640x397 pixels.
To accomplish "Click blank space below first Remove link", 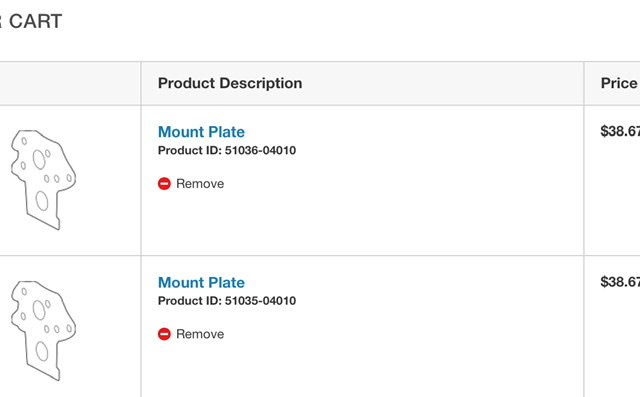I will pyautogui.click(x=362, y=222).
